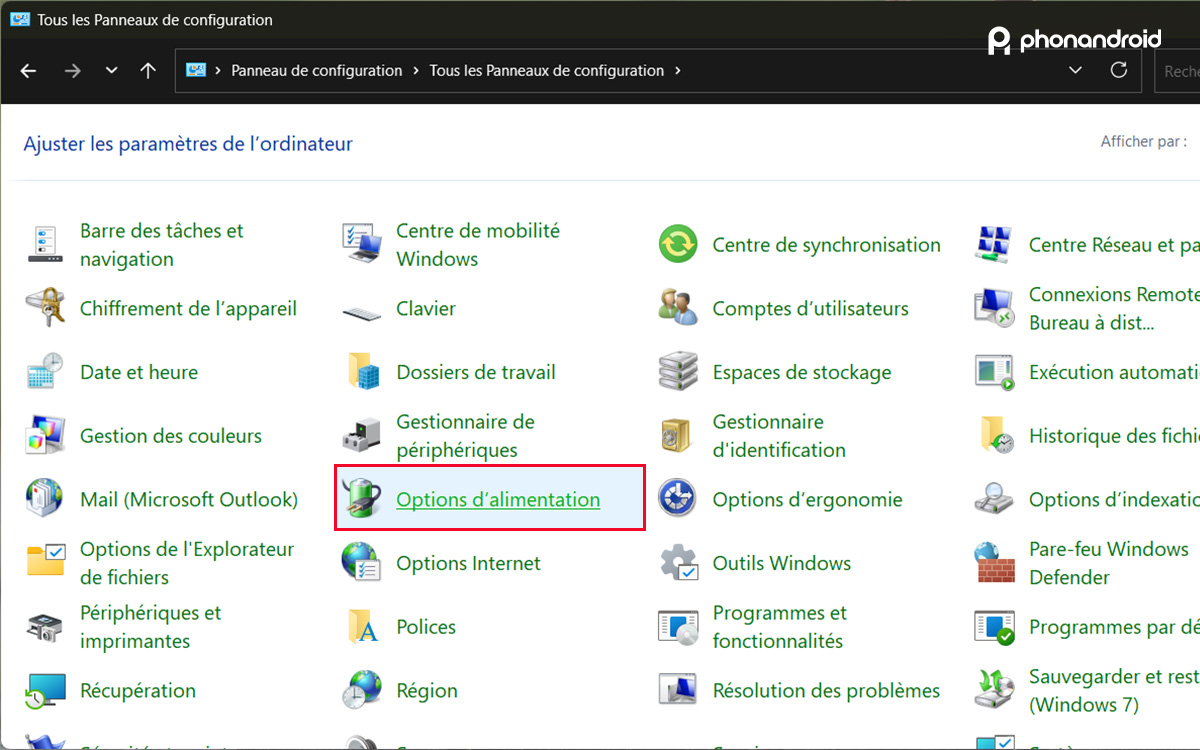The height and width of the screenshot is (750, 1200).
Task: Open the Comptes d'utilisateurs people icon
Action: pos(678,308)
